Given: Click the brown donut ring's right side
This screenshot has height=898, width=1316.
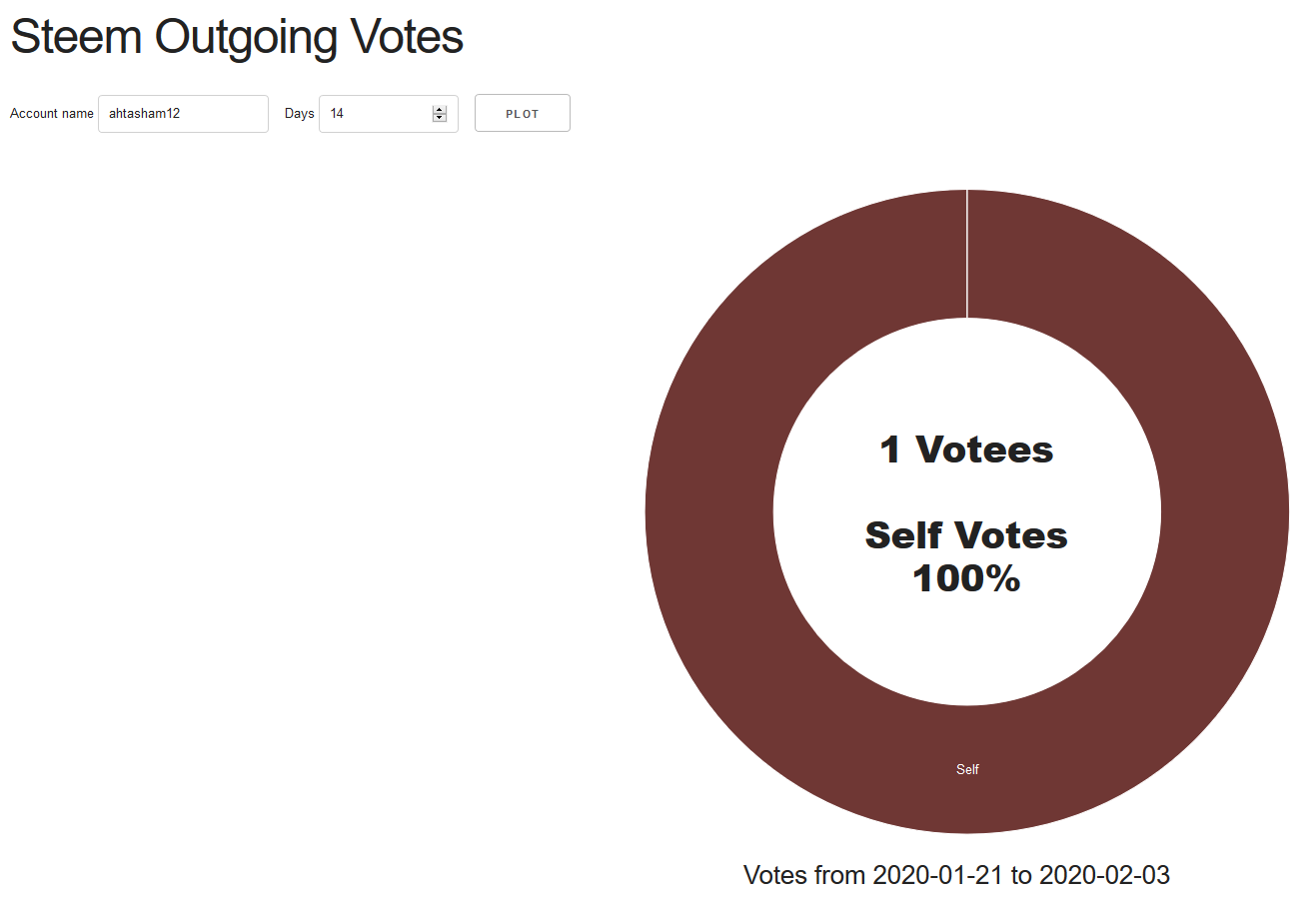Looking at the screenshot, I should [x=1225, y=511].
